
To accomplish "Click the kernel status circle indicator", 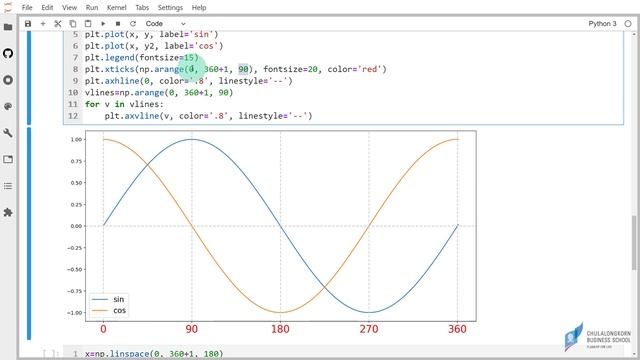I will [628, 24].
